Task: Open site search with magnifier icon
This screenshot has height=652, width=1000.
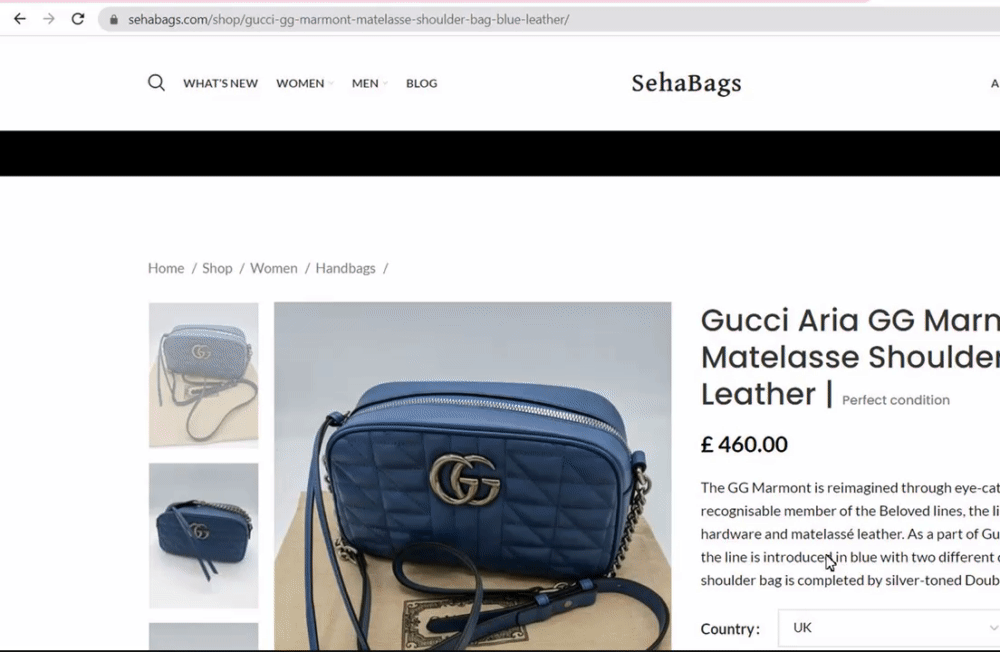Action: point(156,83)
